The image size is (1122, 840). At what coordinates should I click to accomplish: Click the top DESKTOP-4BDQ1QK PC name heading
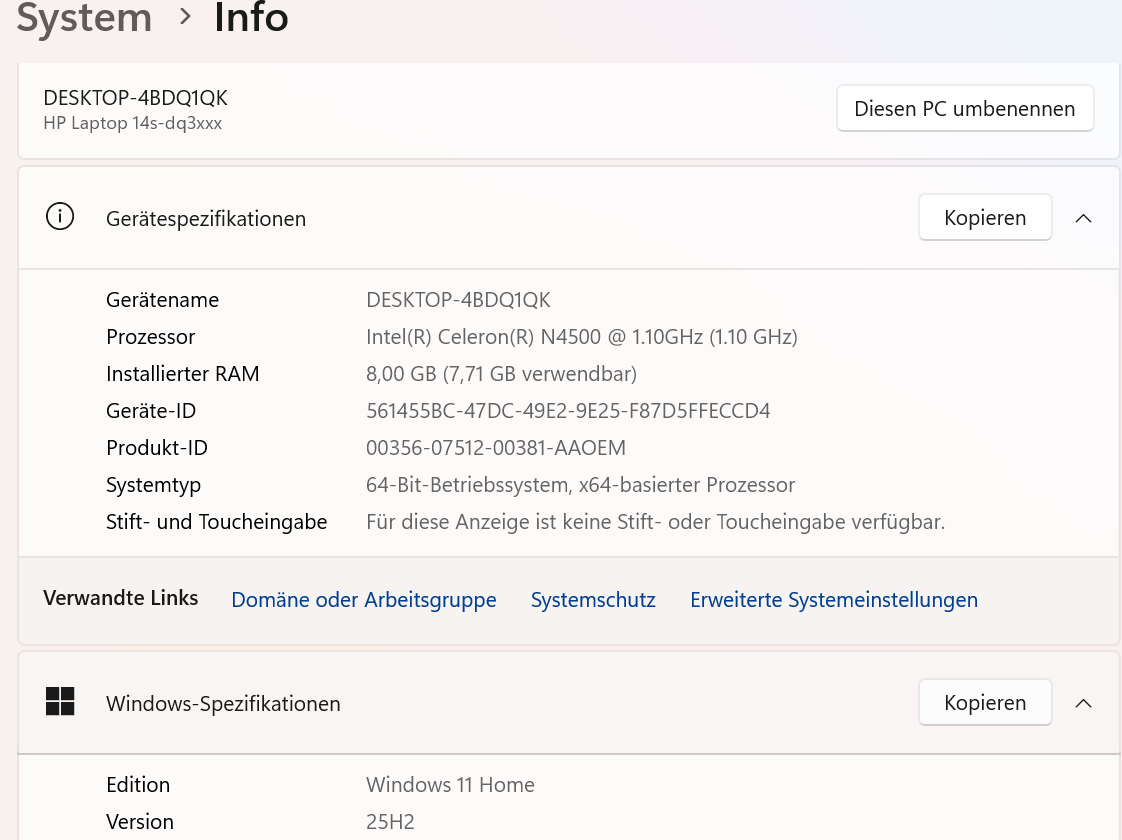point(135,97)
